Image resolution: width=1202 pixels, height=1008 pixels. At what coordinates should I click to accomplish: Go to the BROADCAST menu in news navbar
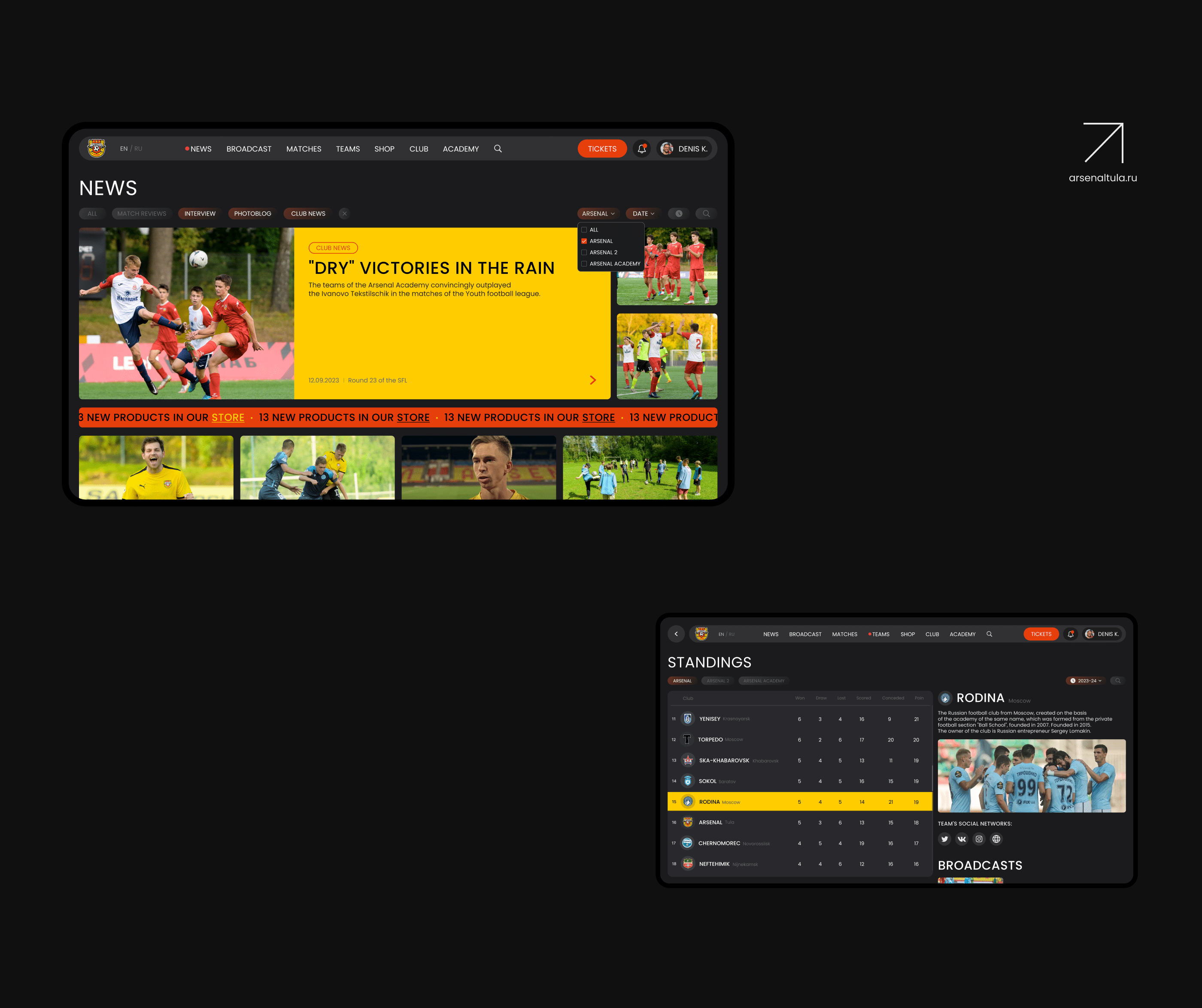point(249,149)
